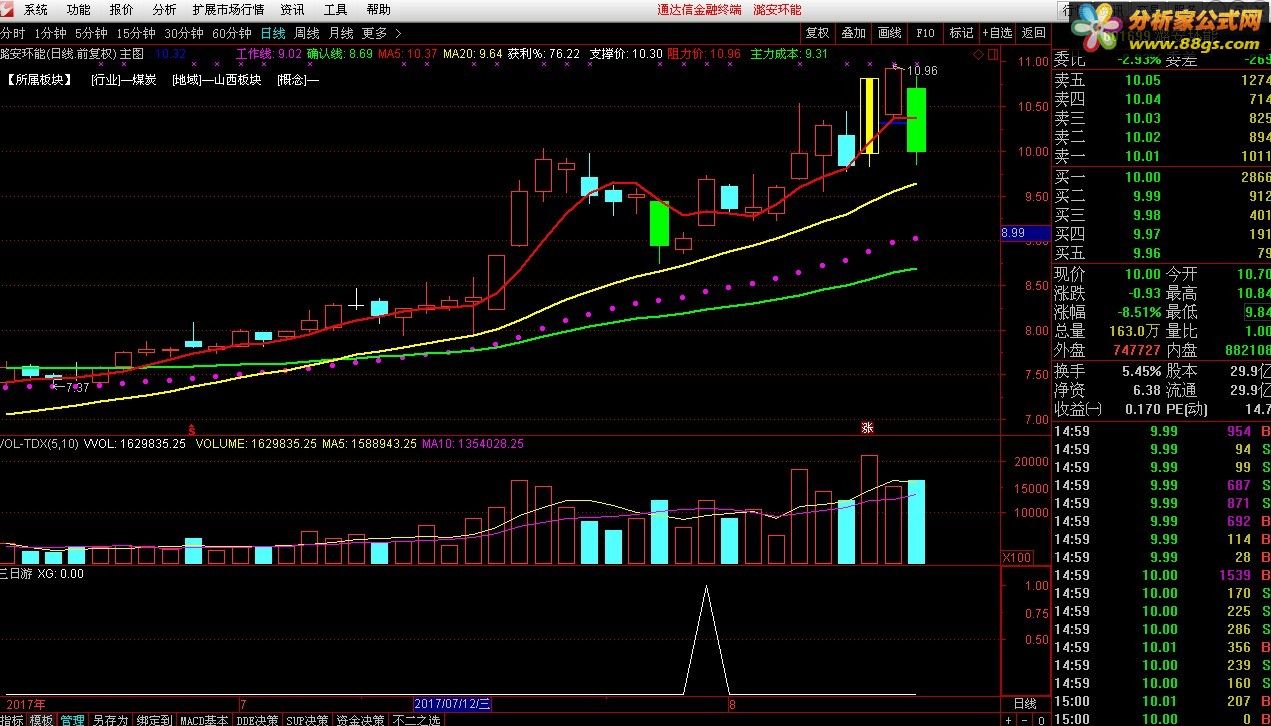Click the 画线 drawing button
1271x726 pixels.
point(889,32)
